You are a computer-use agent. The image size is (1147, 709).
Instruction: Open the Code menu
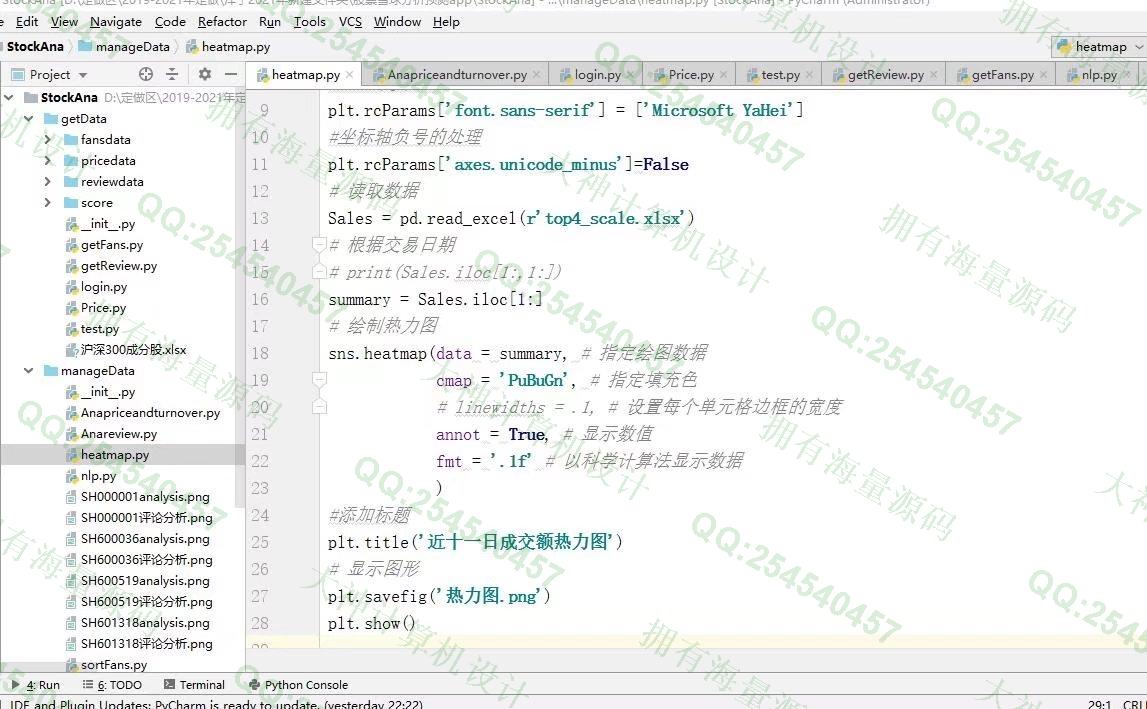(170, 22)
